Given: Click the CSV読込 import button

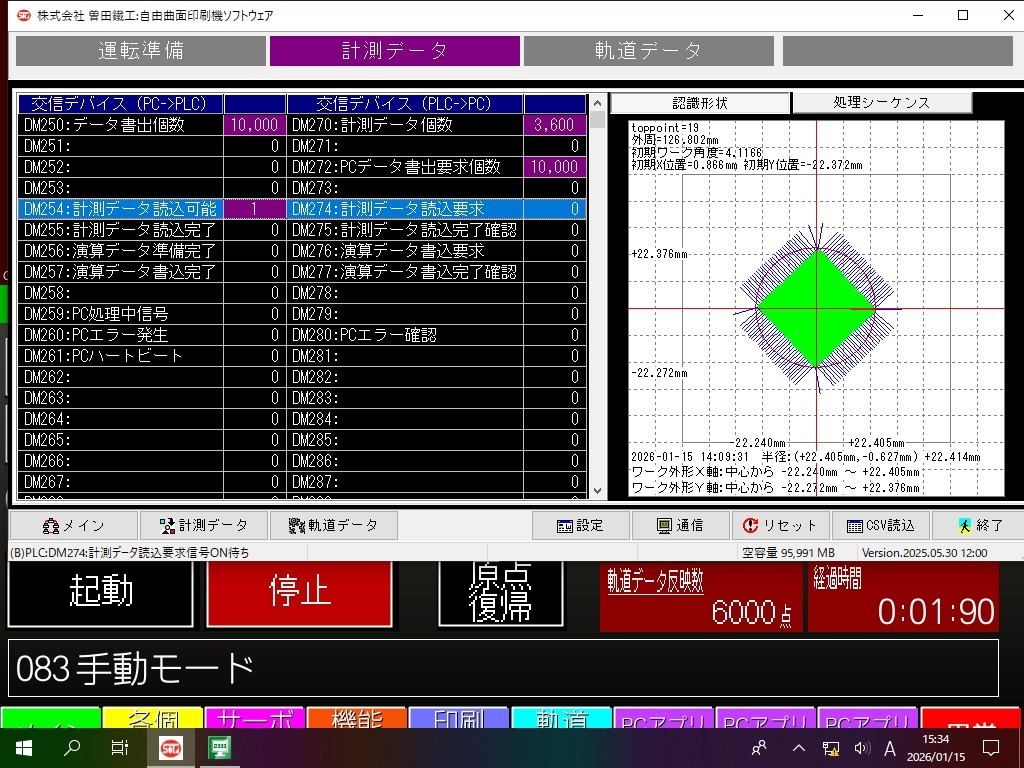Looking at the screenshot, I should pyautogui.click(x=880, y=526).
